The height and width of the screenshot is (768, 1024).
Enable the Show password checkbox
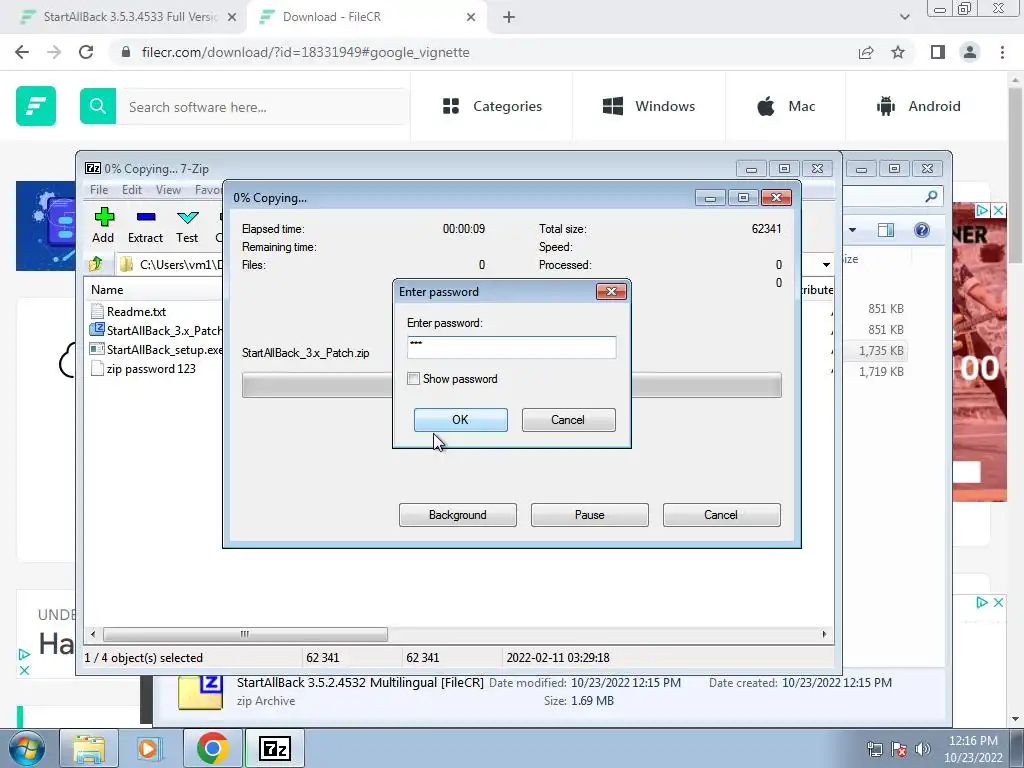pyautogui.click(x=413, y=379)
